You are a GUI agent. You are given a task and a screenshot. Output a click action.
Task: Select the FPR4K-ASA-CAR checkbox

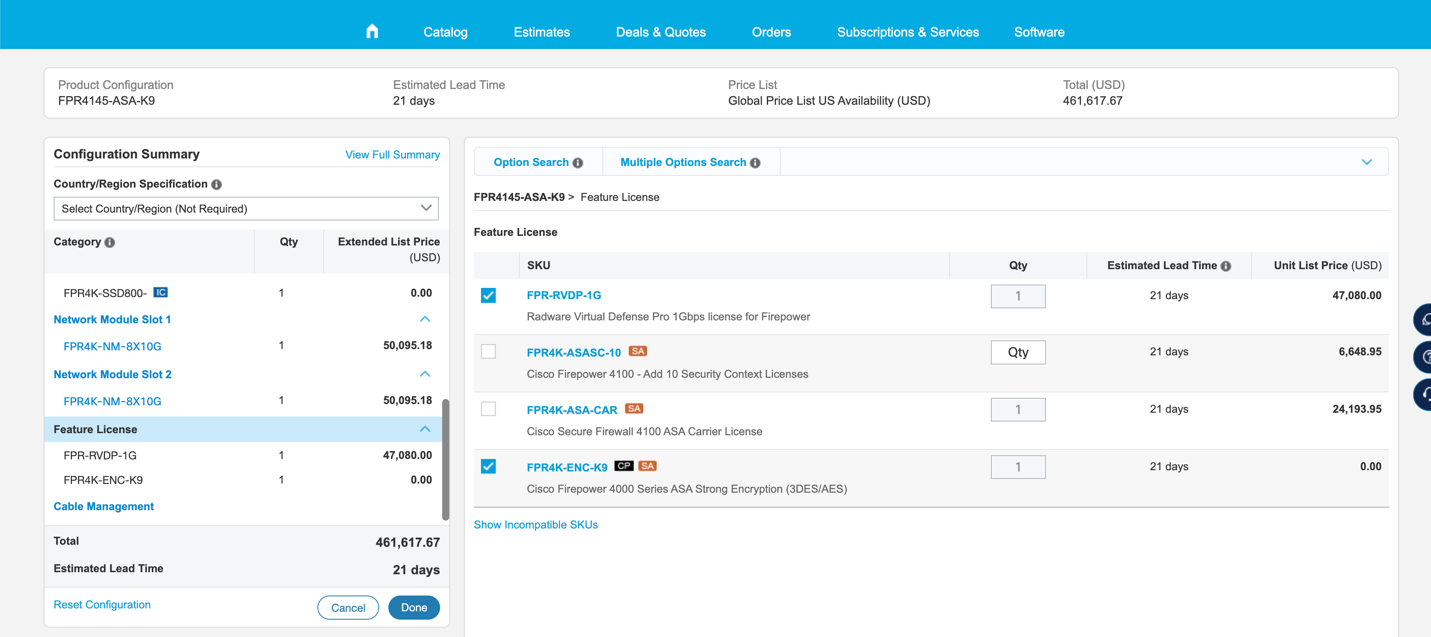[488, 409]
